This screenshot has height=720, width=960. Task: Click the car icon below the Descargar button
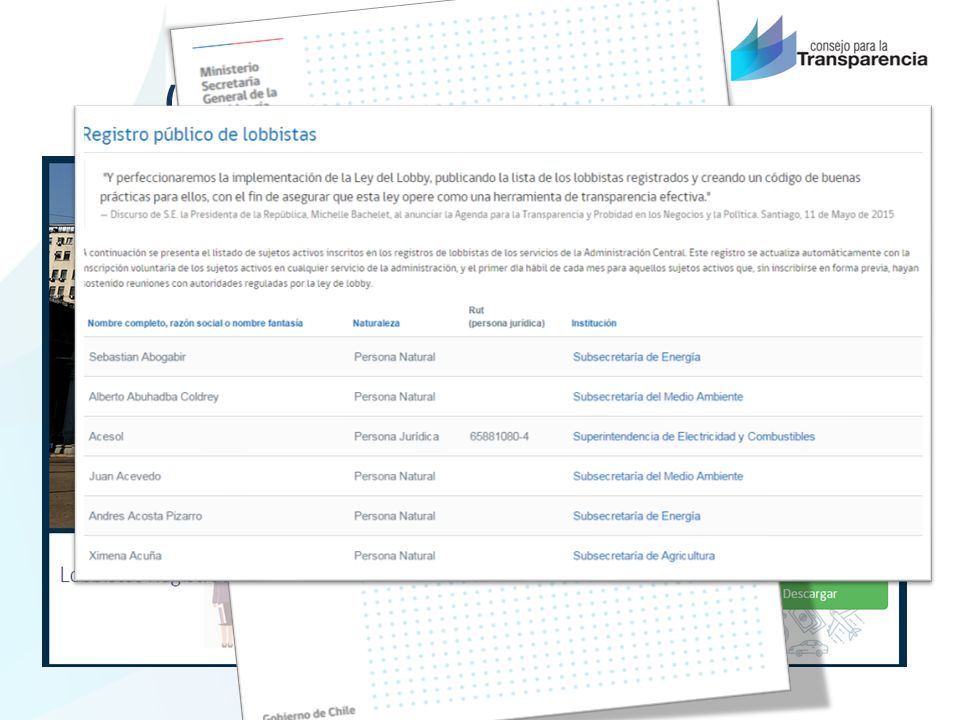(808, 648)
